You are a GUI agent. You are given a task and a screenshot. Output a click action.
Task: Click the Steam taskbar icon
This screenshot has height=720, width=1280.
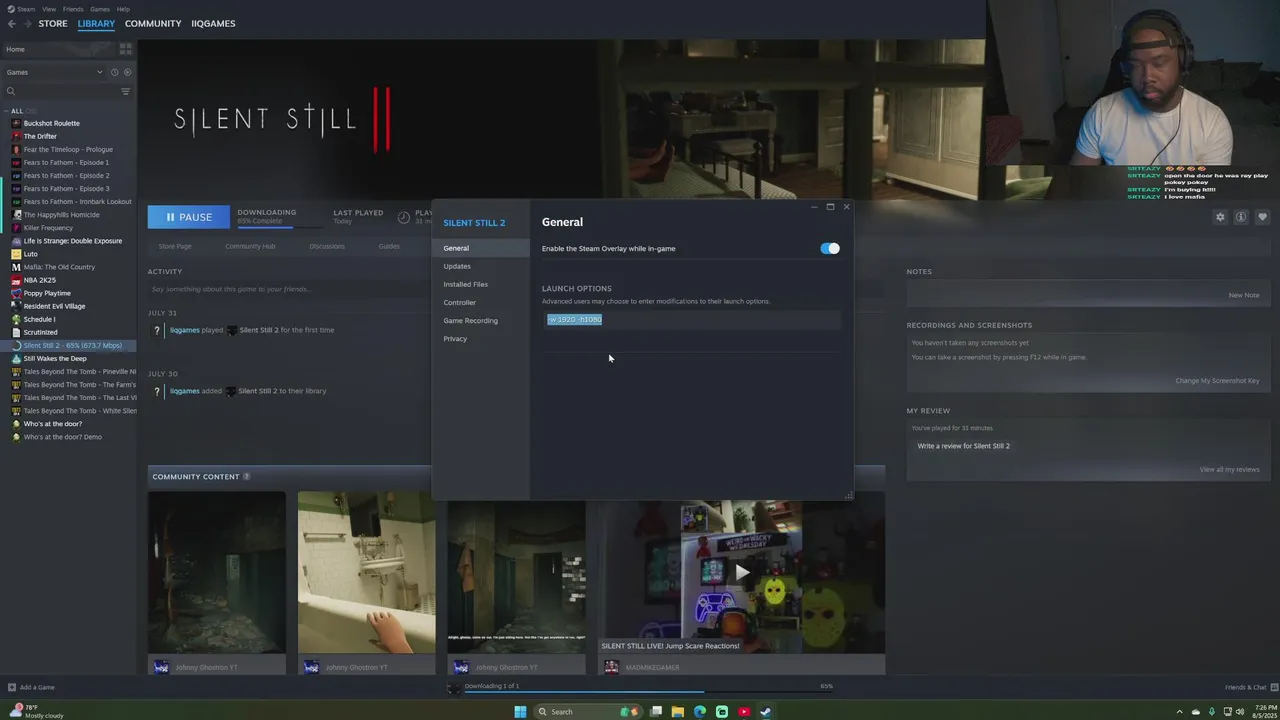pos(765,712)
